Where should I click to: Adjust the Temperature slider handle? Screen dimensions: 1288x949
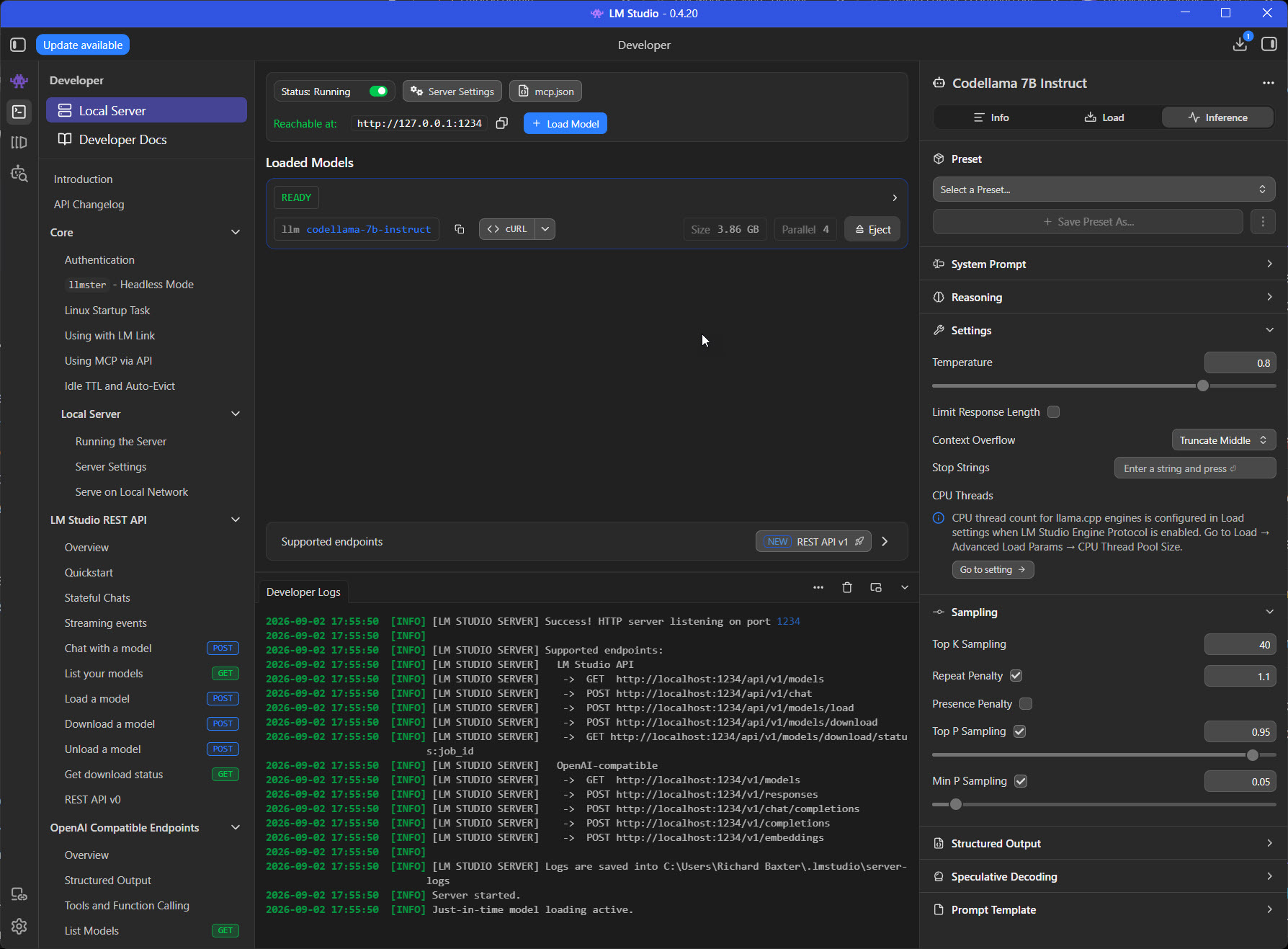pos(1202,386)
